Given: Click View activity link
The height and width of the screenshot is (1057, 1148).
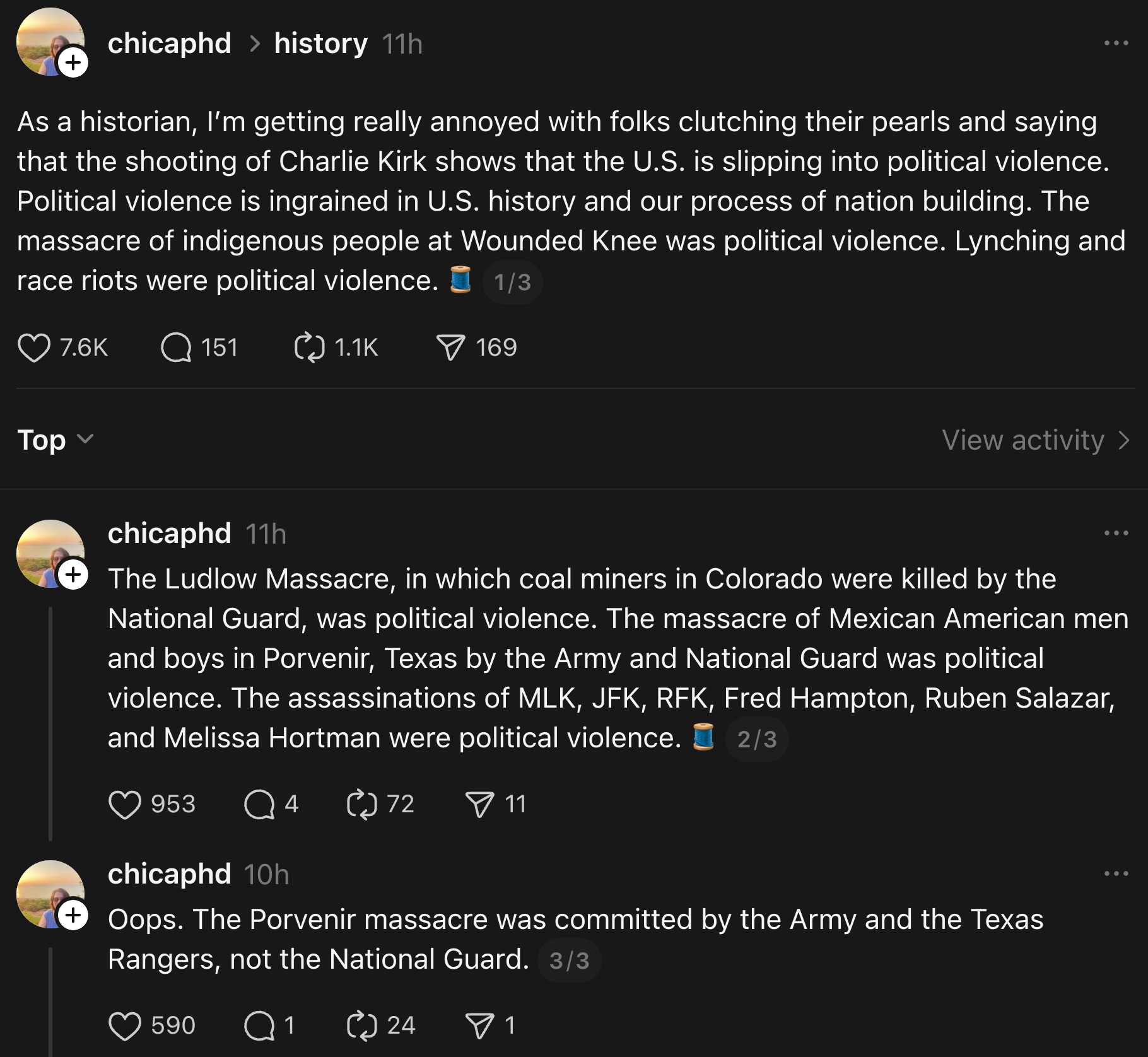Looking at the screenshot, I should [x=1034, y=441].
